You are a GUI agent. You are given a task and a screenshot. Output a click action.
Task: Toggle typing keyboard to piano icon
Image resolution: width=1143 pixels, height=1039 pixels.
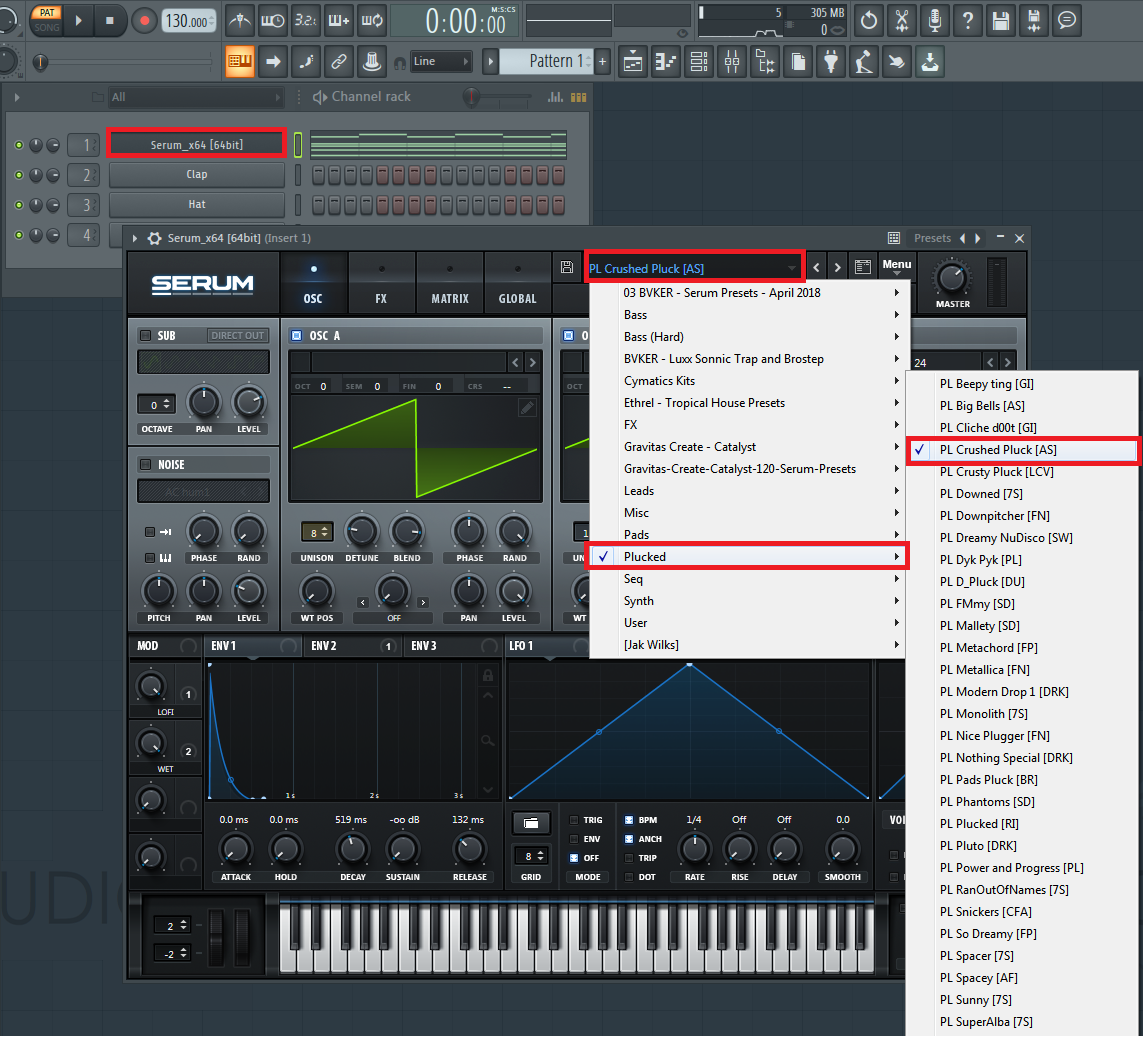click(x=239, y=62)
